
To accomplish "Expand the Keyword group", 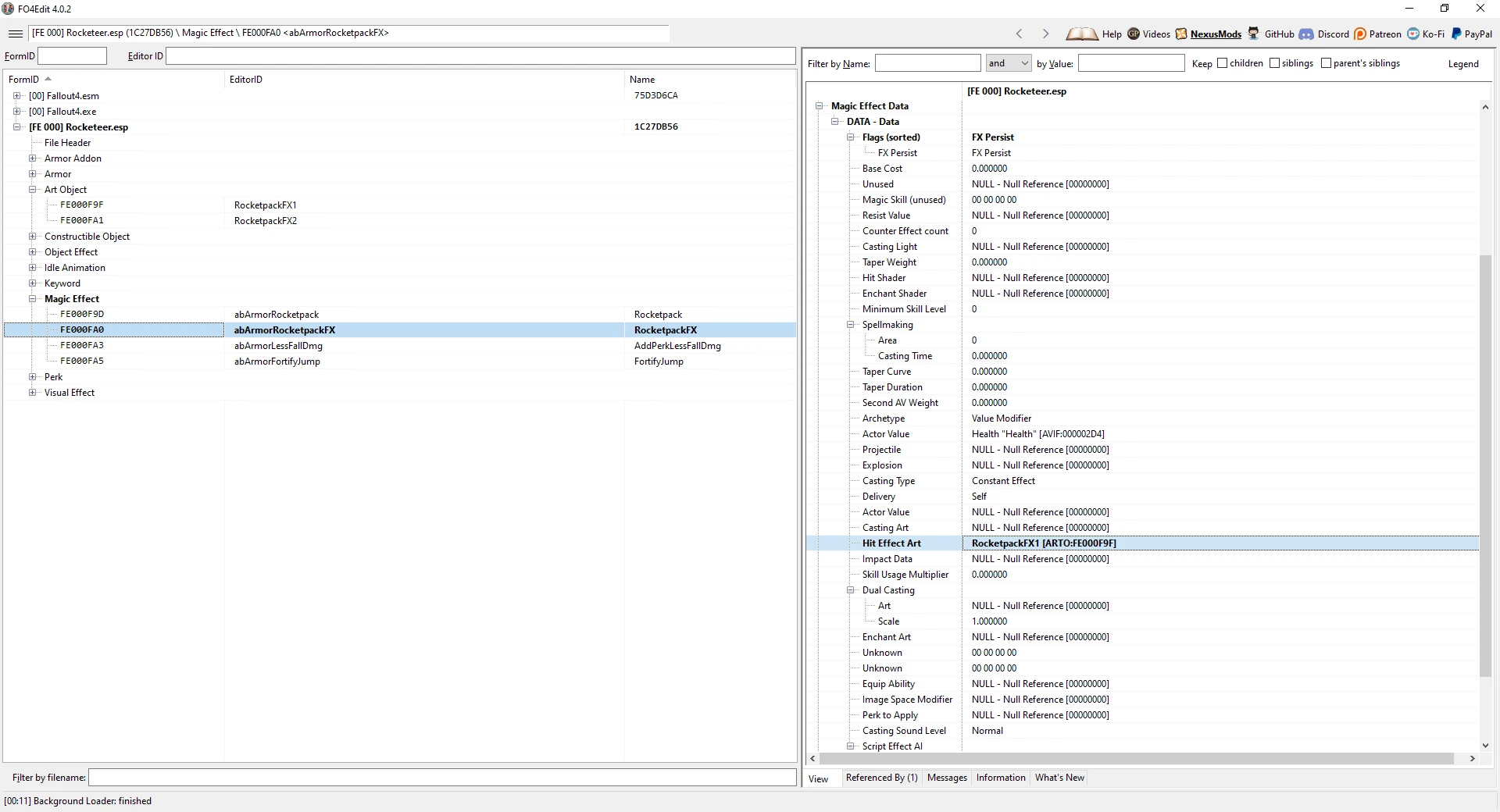I will point(32,283).
